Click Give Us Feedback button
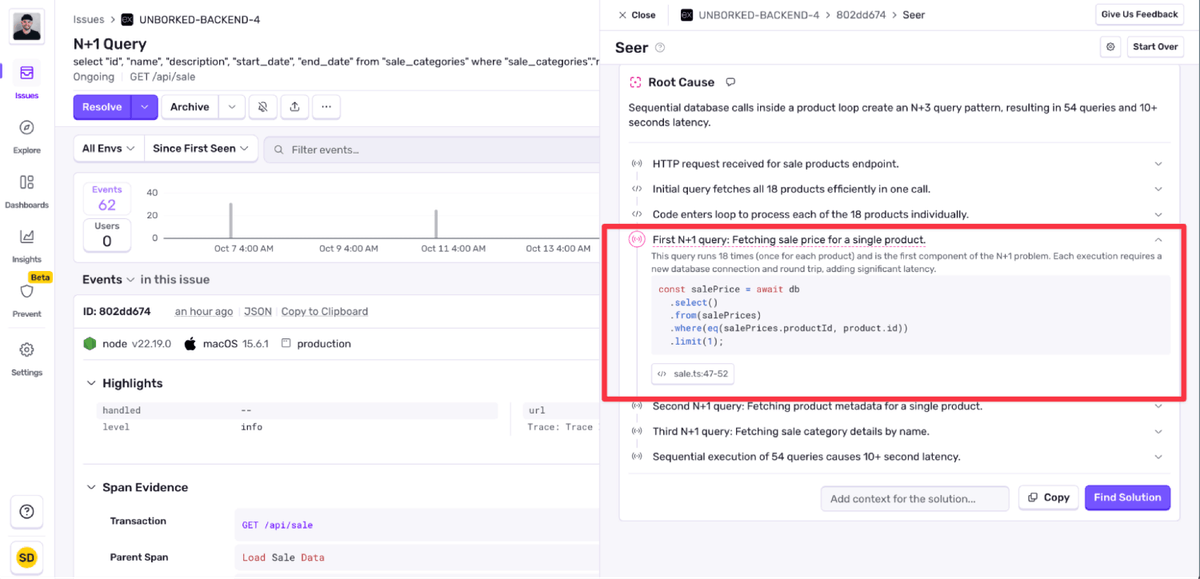The image size is (1200, 579). point(1139,14)
